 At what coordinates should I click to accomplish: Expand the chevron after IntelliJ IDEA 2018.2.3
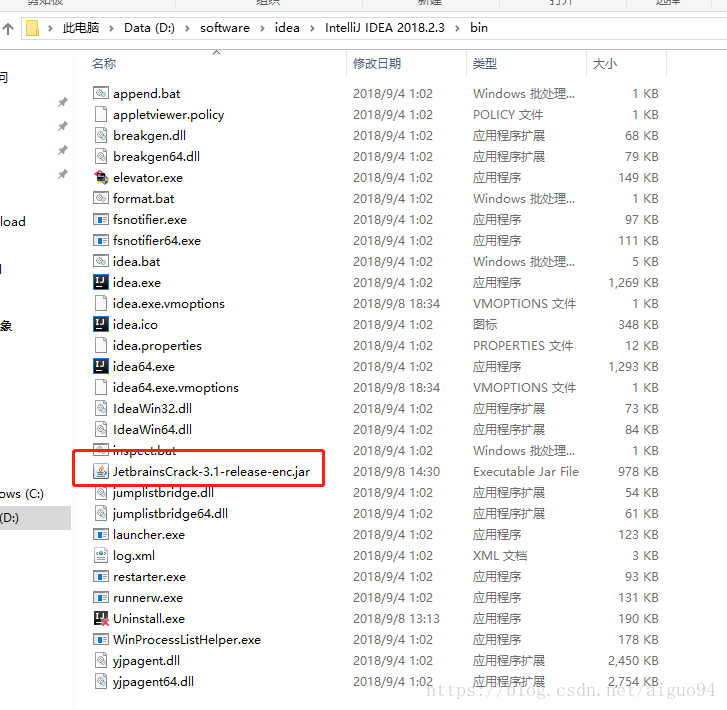457,28
